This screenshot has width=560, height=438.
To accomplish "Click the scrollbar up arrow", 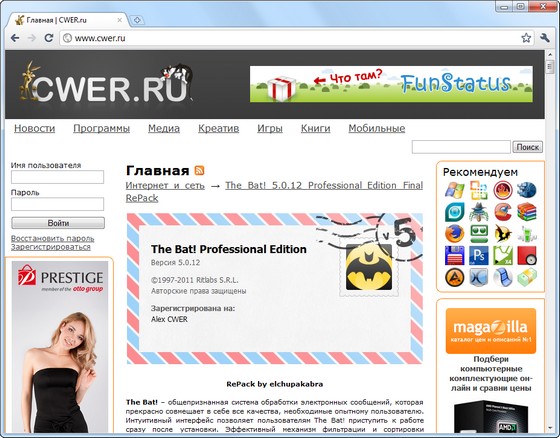I will (x=550, y=55).
